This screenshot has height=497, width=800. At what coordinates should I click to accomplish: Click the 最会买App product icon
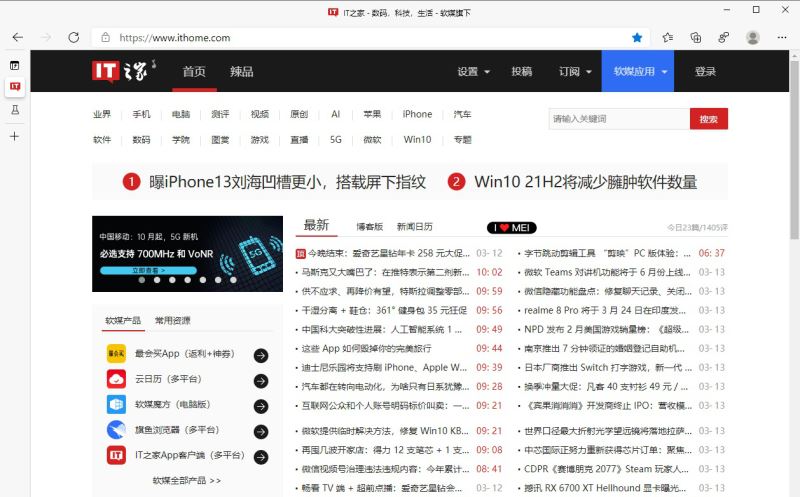point(116,354)
